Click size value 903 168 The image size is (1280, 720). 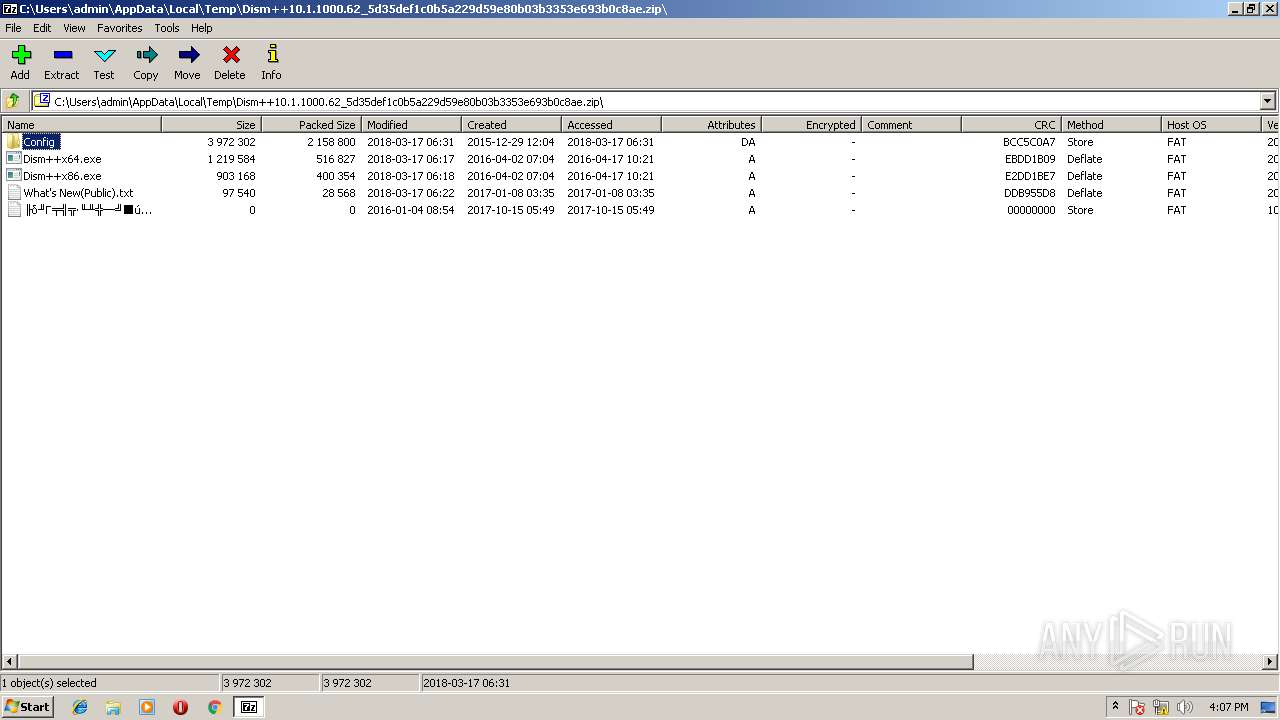point(231,176)
